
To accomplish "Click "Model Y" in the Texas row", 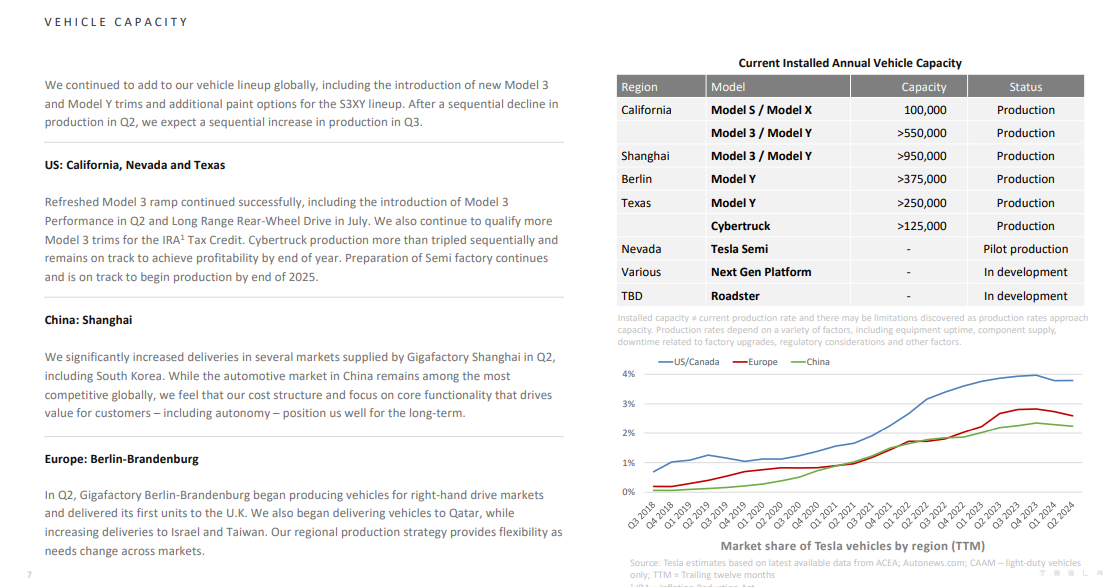I will coord(733,203).
